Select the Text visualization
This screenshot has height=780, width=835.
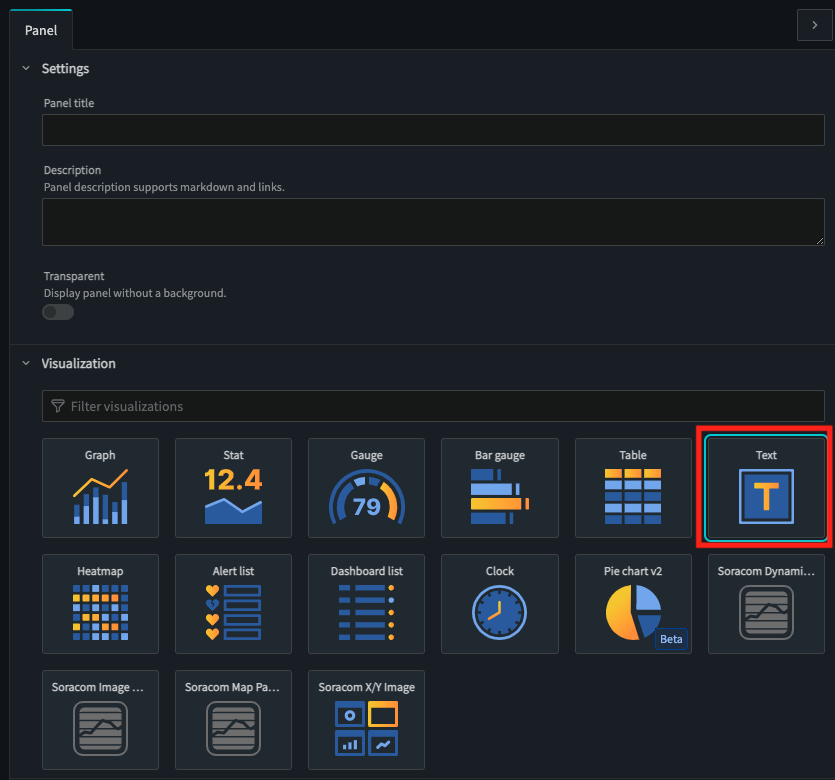pos(766,488)
